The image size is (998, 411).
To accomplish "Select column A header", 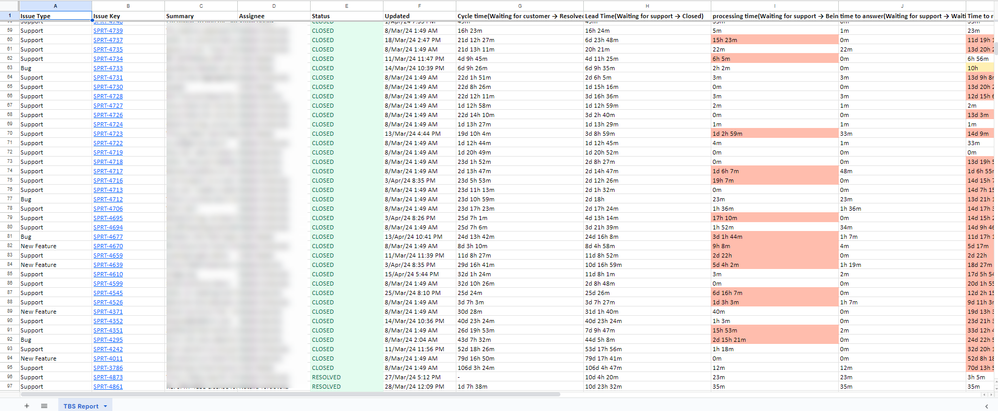I will 55,5.
